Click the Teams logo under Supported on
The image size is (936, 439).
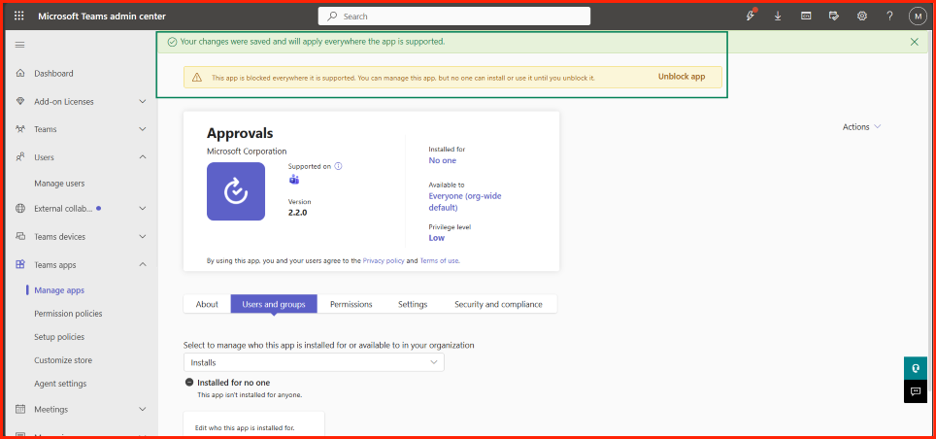point(294,180)
